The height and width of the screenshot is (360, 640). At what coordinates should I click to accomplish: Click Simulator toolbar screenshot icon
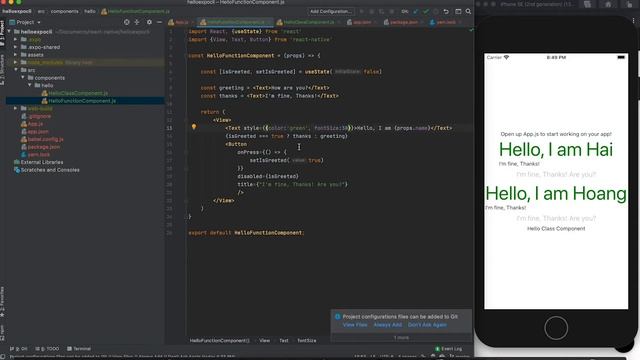(587, 4)
